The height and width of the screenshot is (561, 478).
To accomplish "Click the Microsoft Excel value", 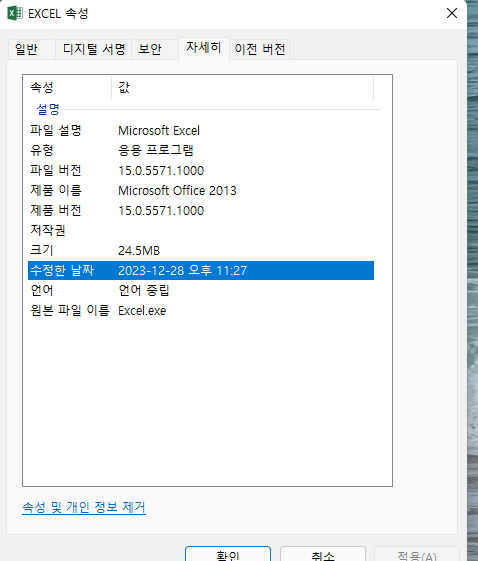I will click(x=159, y=131).
